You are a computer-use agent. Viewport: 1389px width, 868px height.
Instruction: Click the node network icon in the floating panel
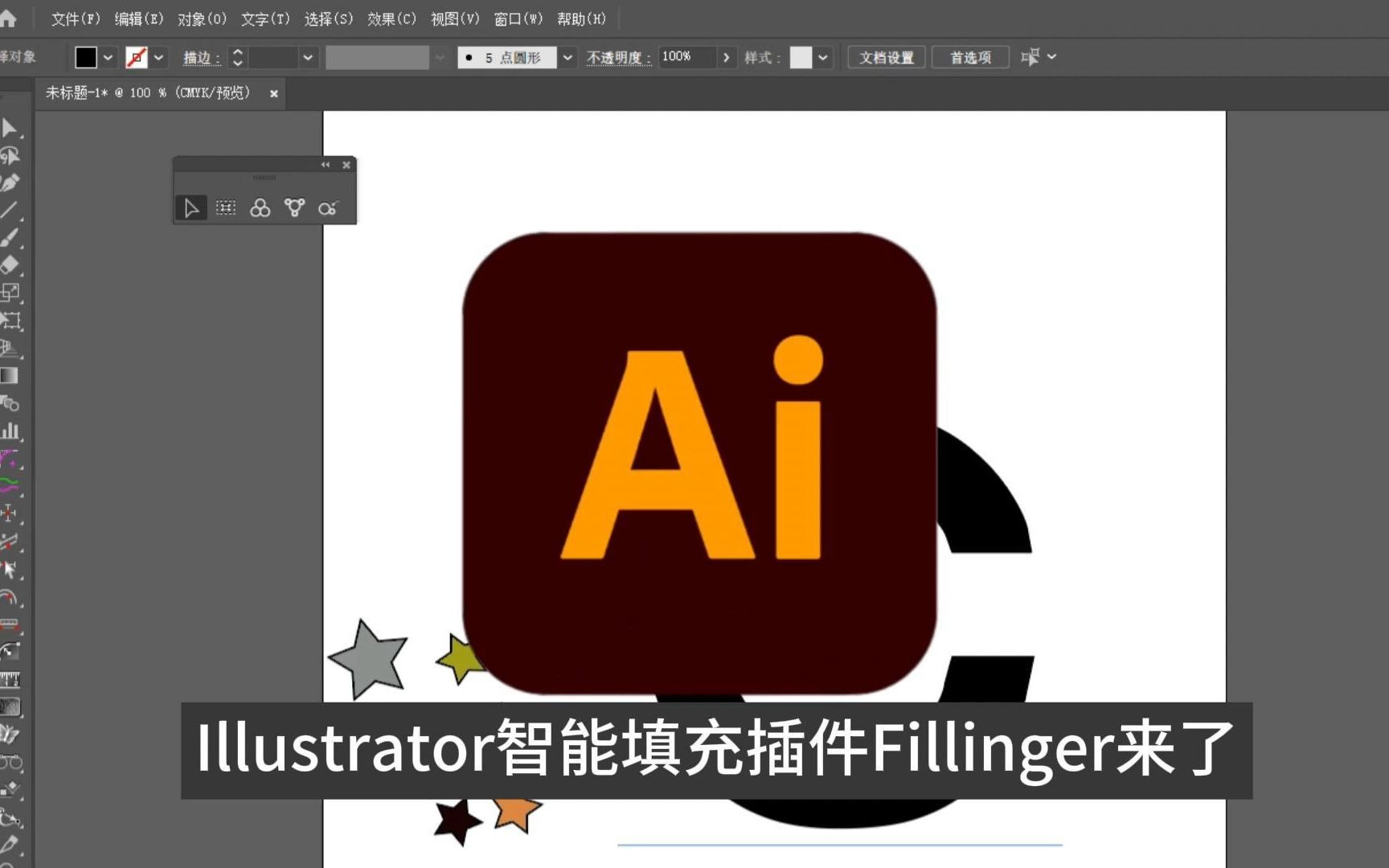click(x=294, y=207)
